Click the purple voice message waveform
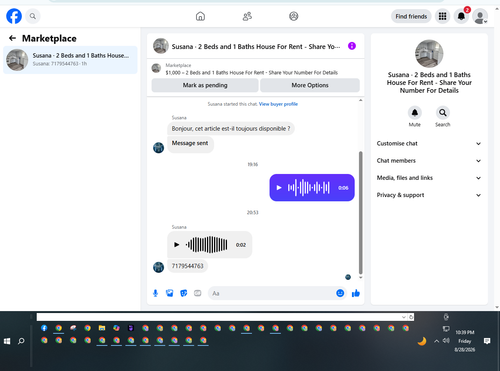Screen dimensions: 500x371 coord(309,188)
